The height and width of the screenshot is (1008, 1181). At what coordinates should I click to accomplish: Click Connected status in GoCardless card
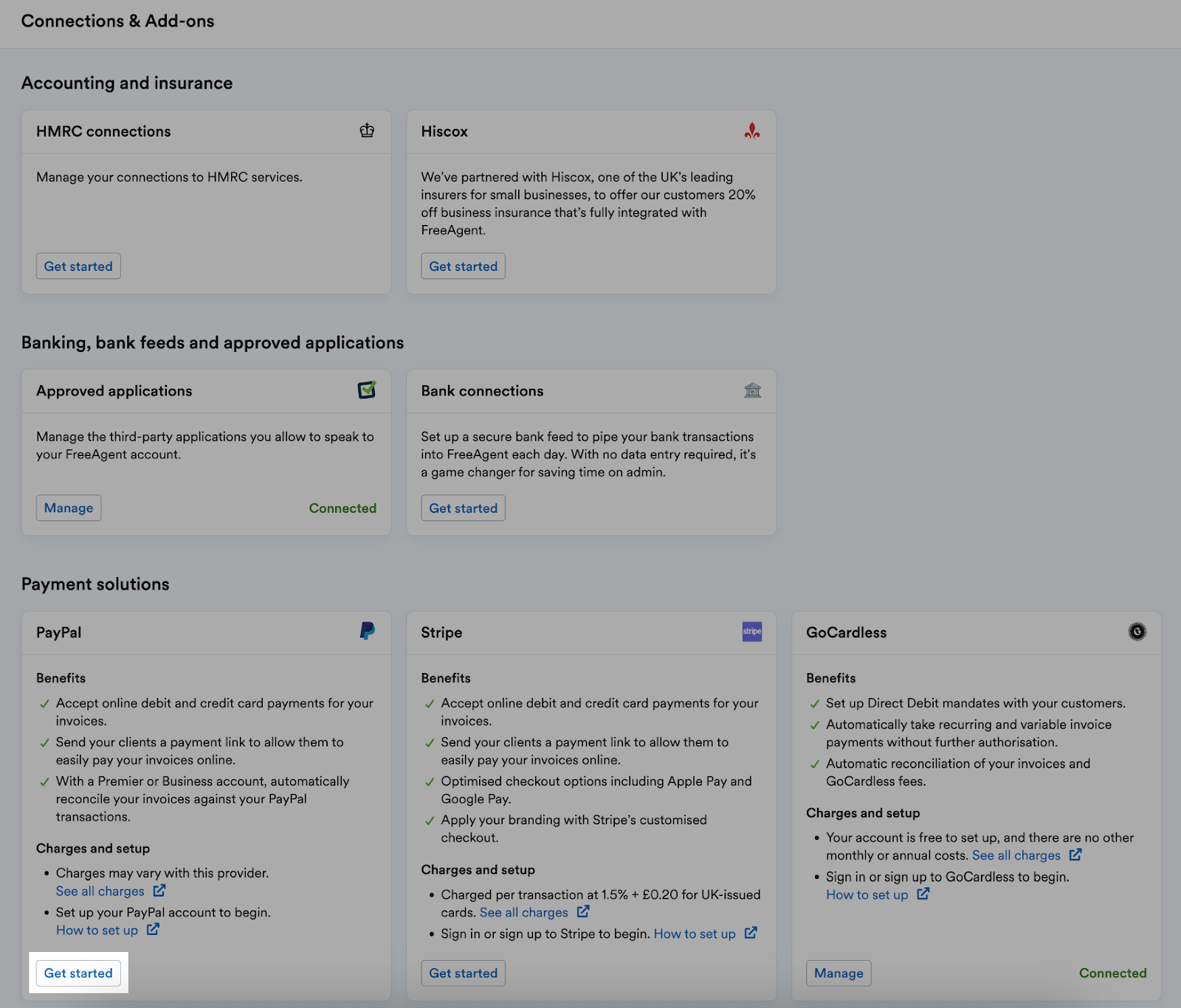click(1113, 973)
